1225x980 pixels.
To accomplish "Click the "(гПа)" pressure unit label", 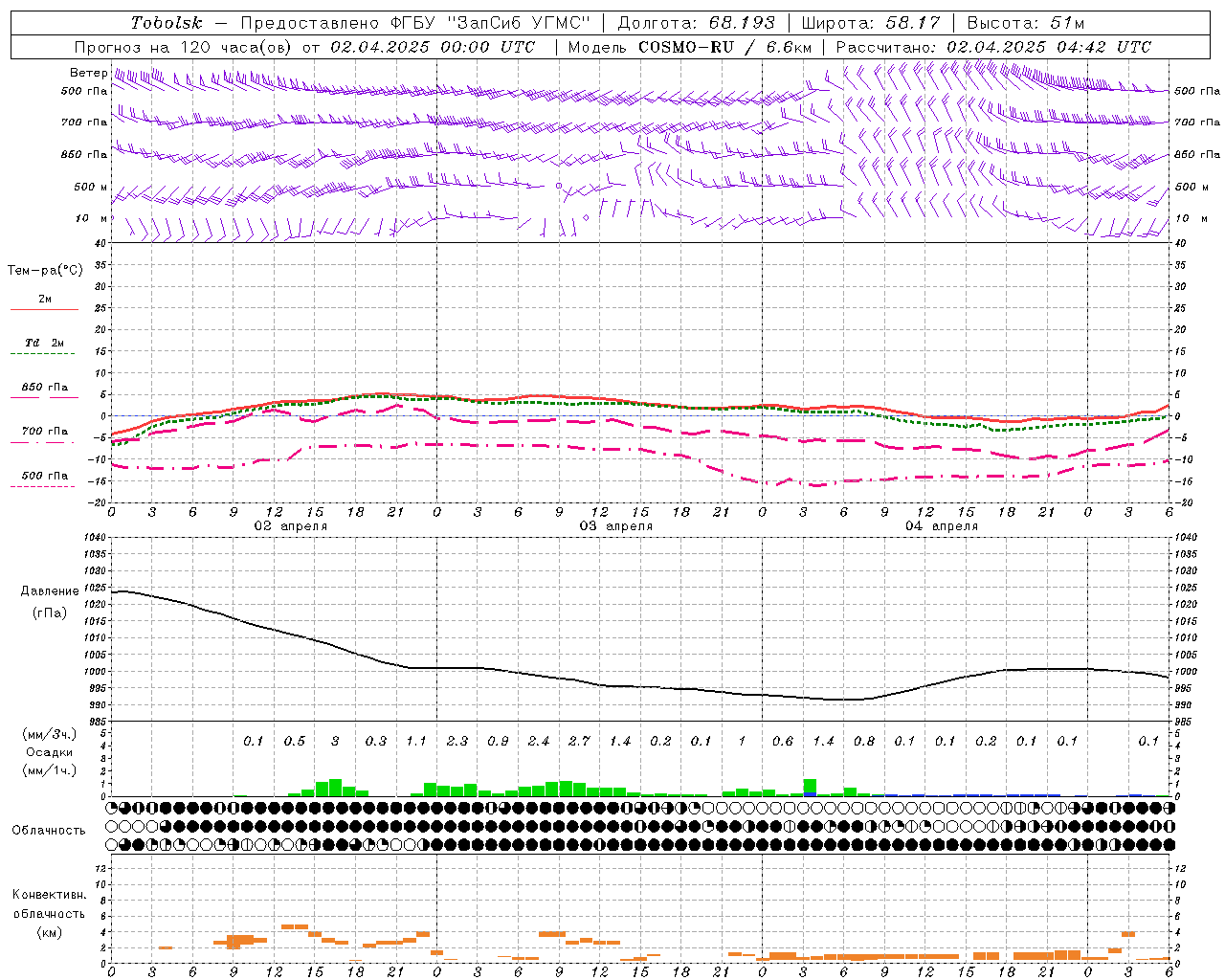I will (x=50, y=613).
